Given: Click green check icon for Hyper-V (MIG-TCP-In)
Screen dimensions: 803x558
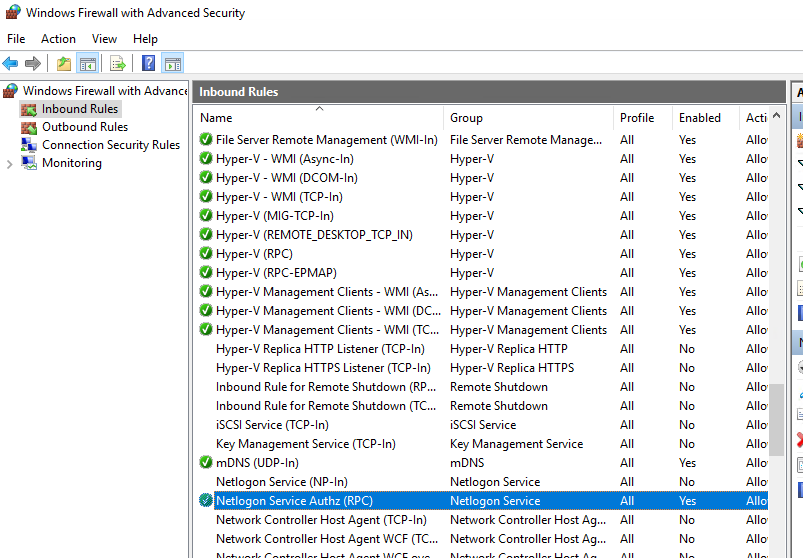Looking at the screenshot, I should [x=206, y=216].
